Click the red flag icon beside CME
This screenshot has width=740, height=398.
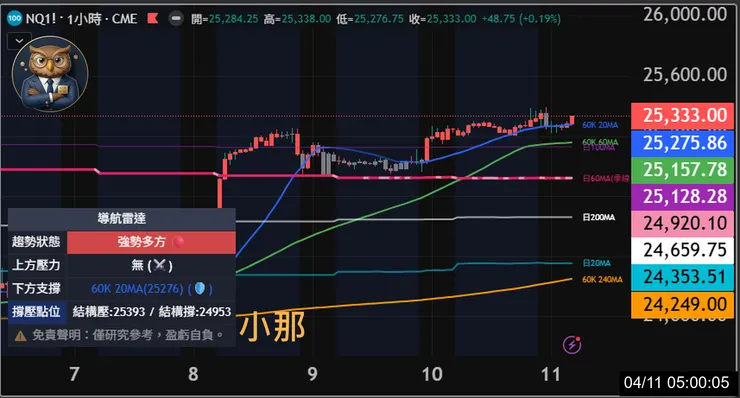tap(152, 18)
